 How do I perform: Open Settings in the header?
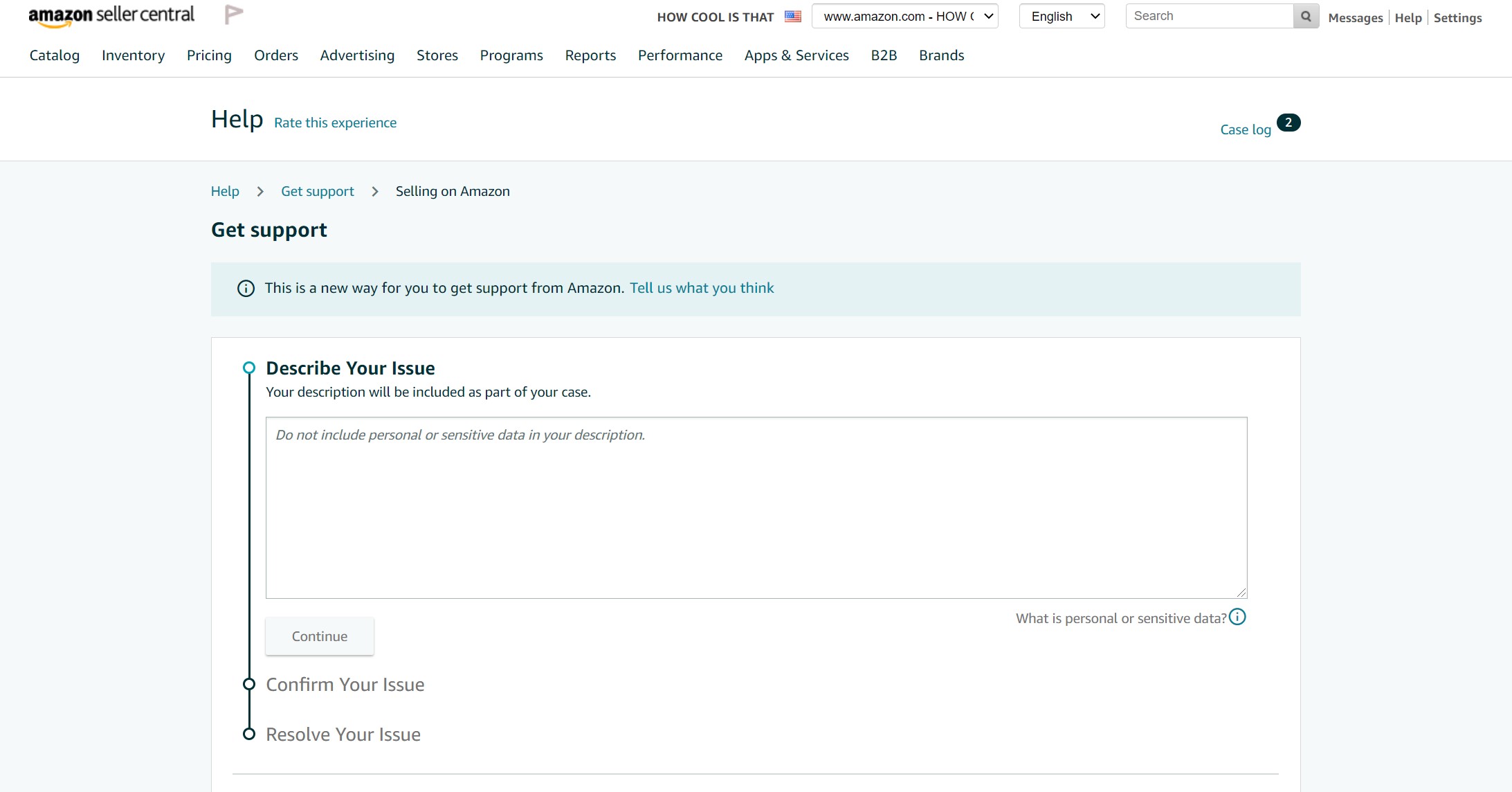pos(1457,18)
